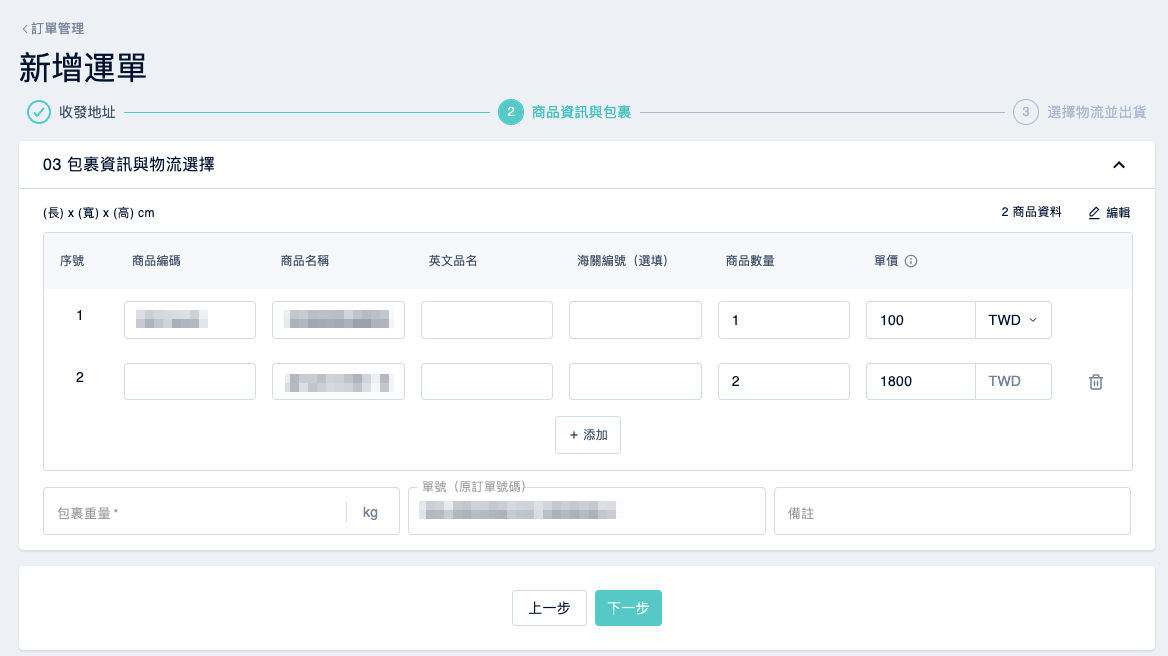Click the 編輯 pencil button
1168x656 pixels.
[1109, 213]
